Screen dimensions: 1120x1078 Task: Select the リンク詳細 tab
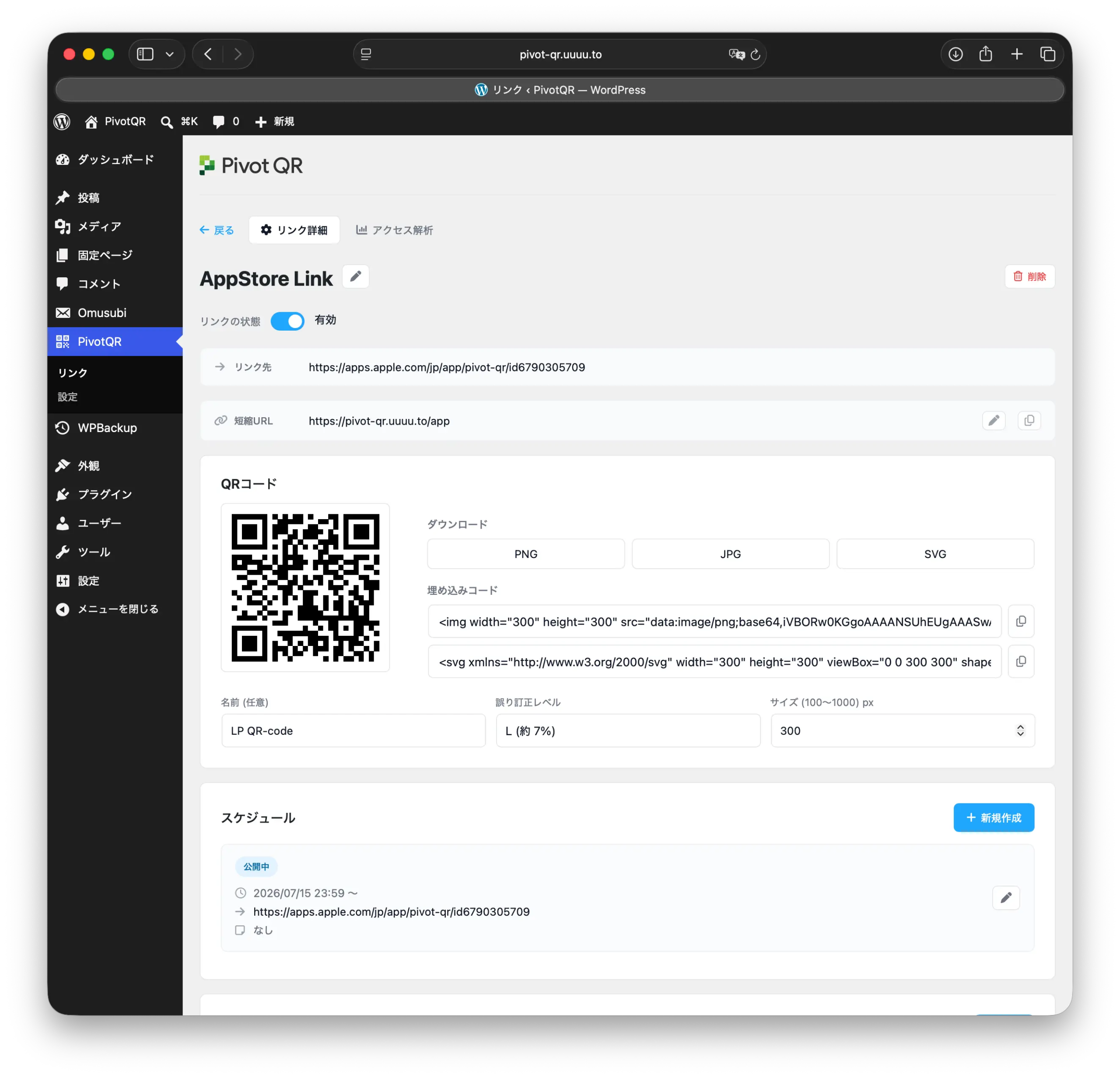tap(294, 230)
